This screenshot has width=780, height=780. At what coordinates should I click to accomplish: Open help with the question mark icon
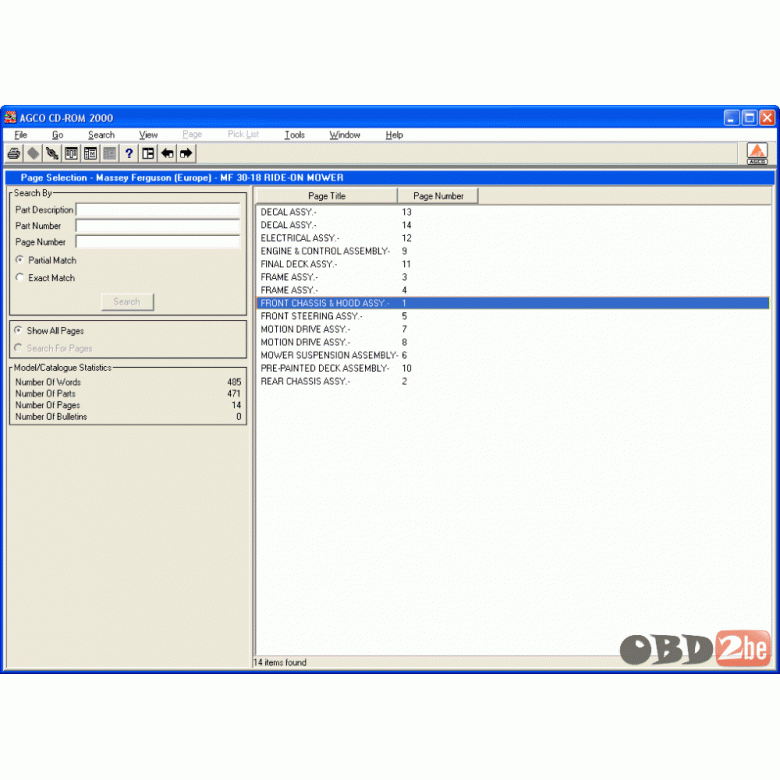tap(129, 154)
